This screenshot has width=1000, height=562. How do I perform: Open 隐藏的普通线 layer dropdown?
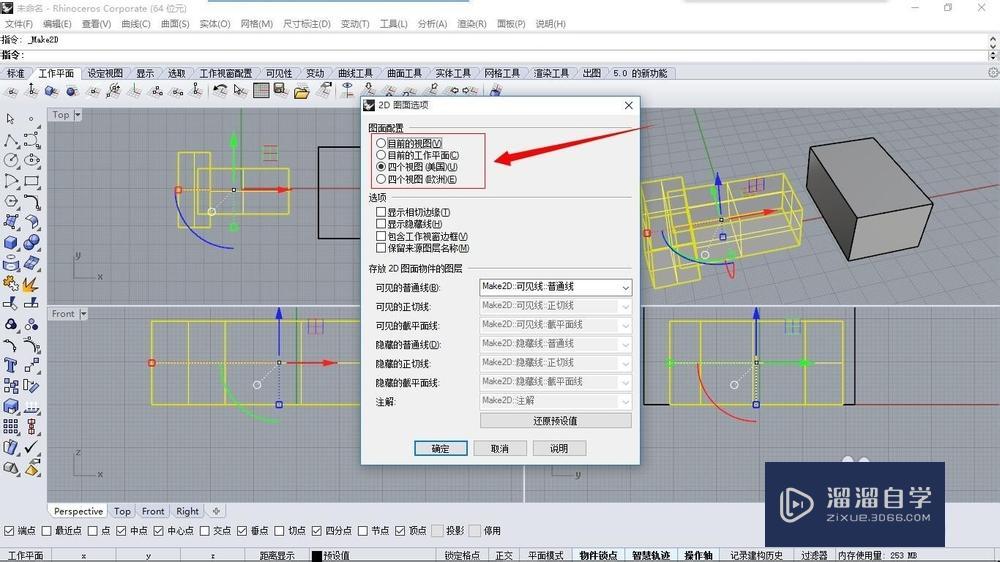(x=555, y=344)
